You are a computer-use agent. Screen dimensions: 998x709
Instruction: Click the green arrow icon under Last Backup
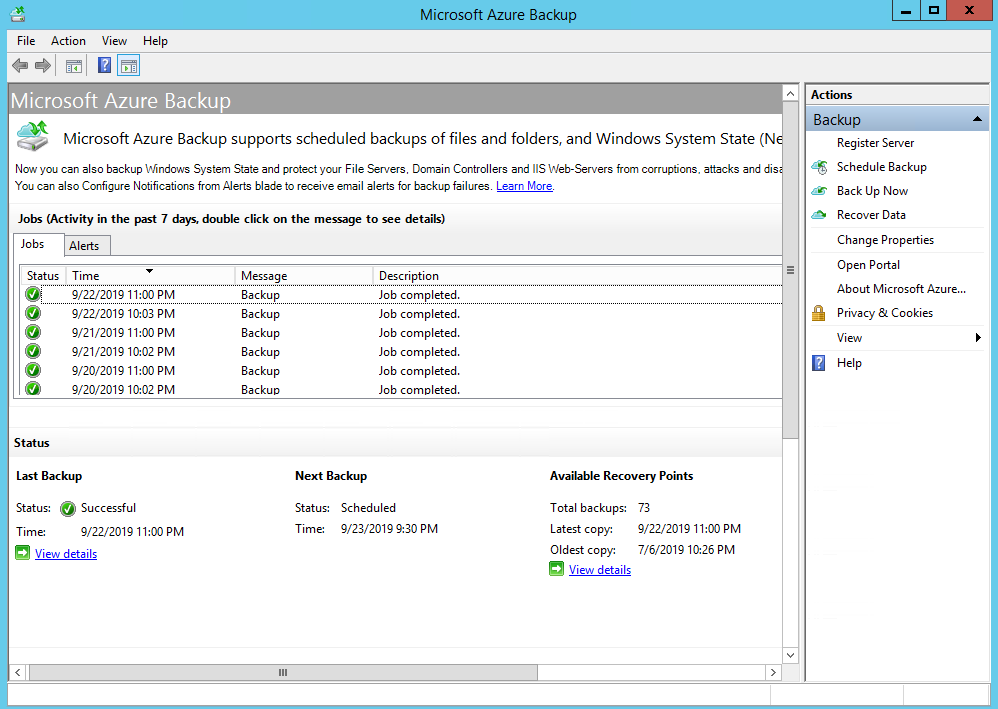(x=22, y=552)
